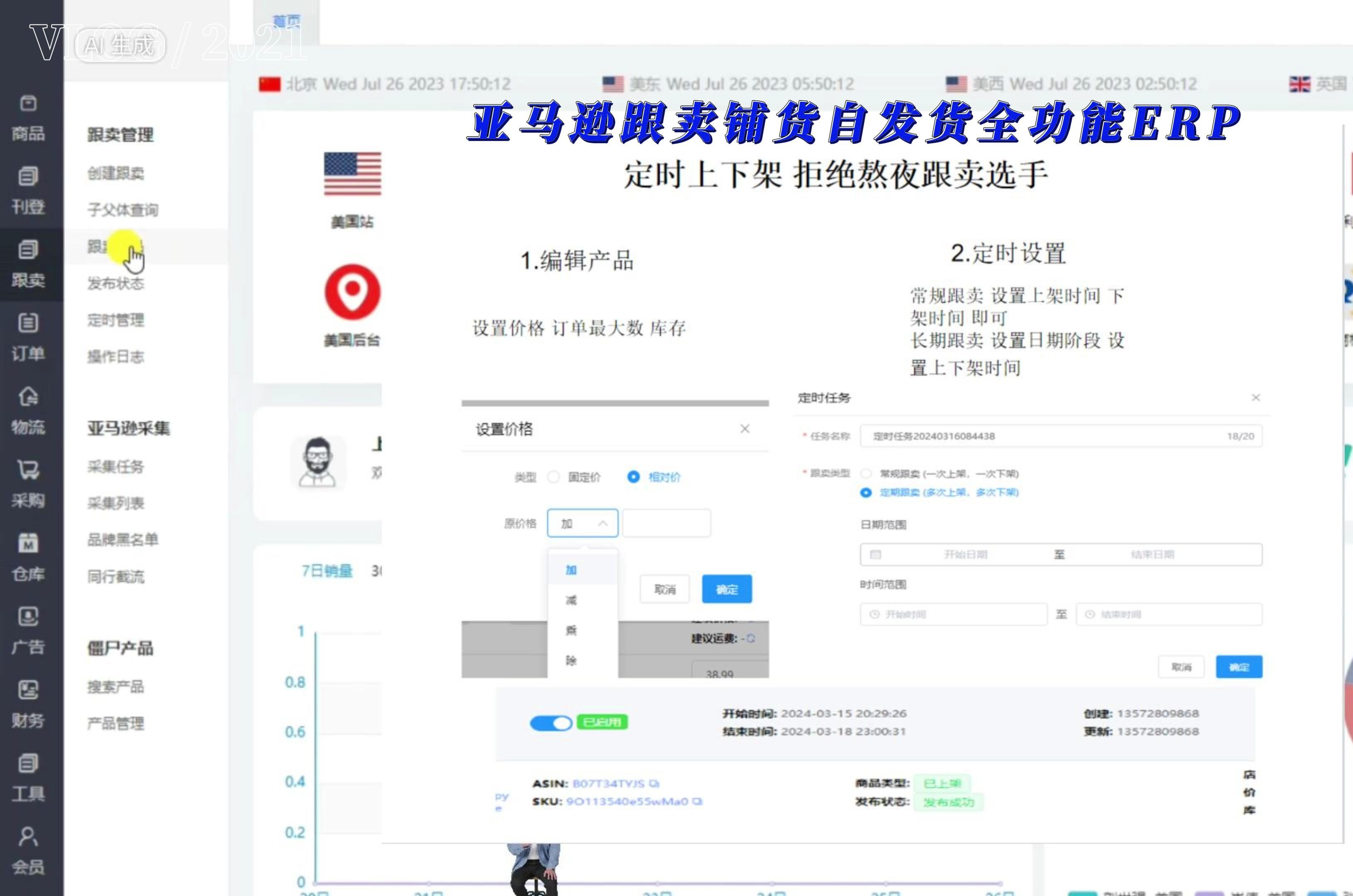Click the user avatar picture
Viewport: 1353px width, 896px height.
[318, 462]
